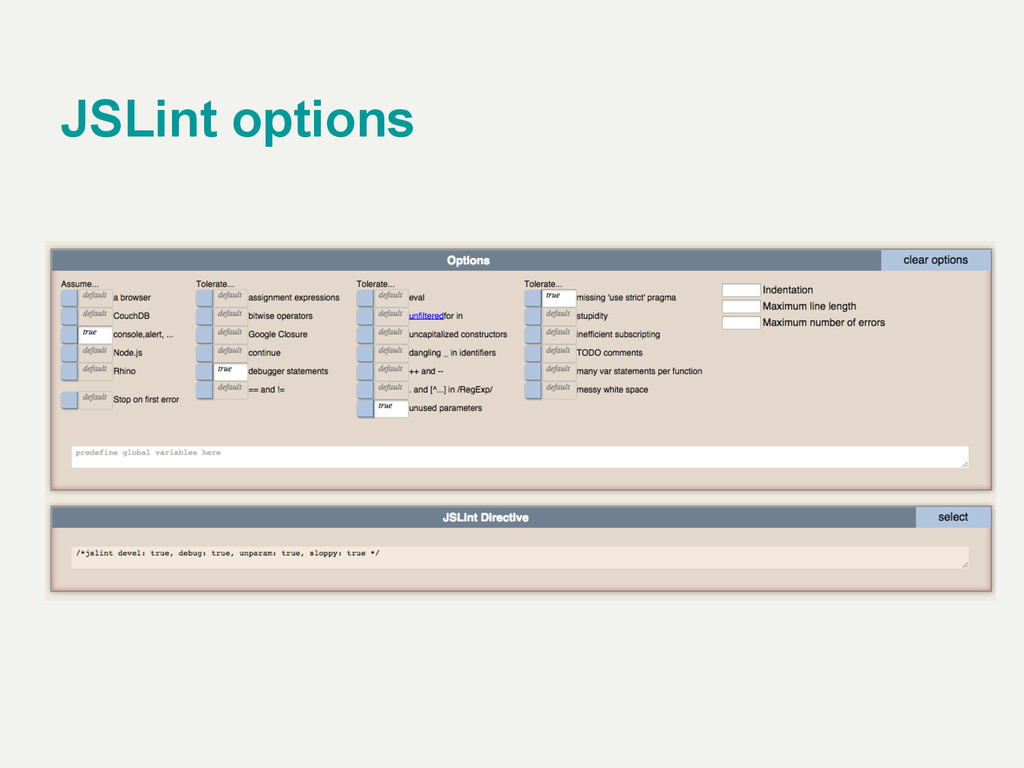Open the 'unfiltered' link next to for in

426,316
